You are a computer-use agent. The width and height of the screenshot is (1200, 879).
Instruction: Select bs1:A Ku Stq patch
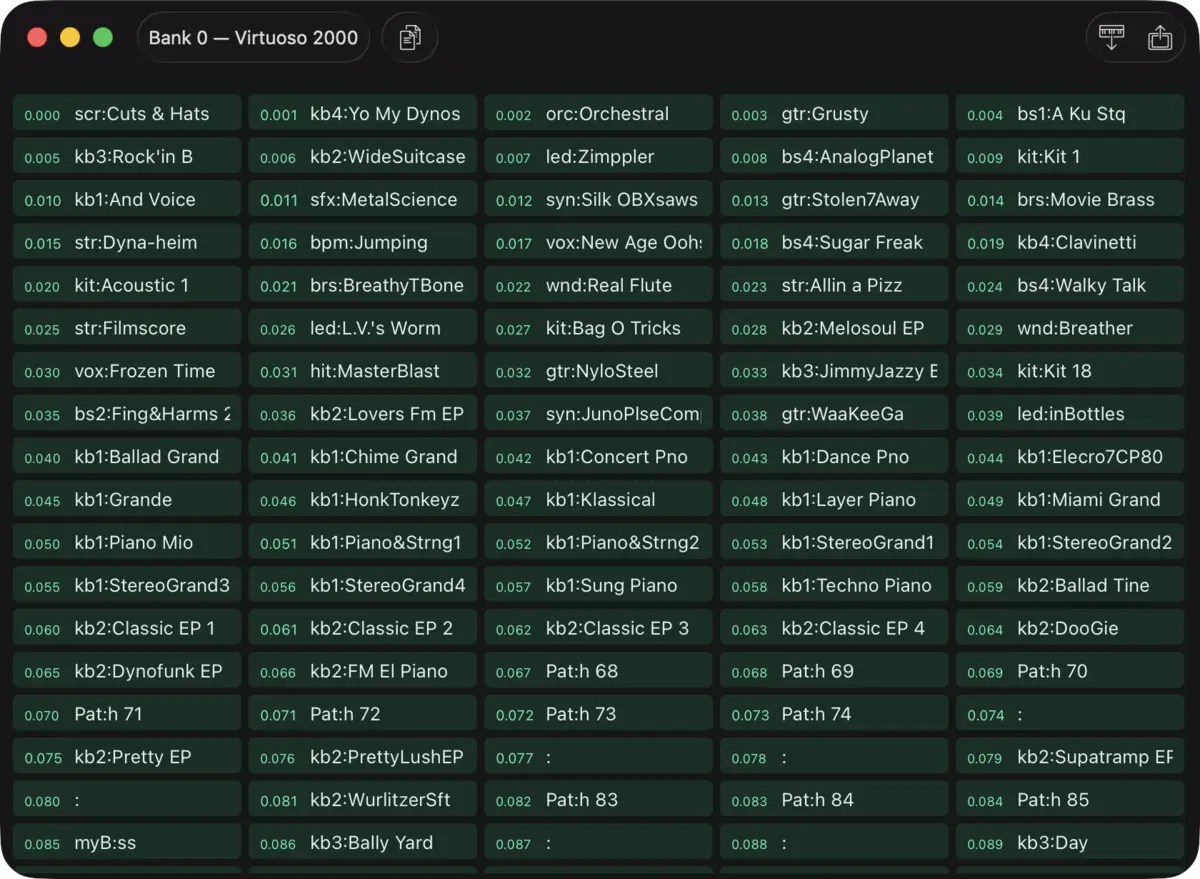[x=1070, y=113]
